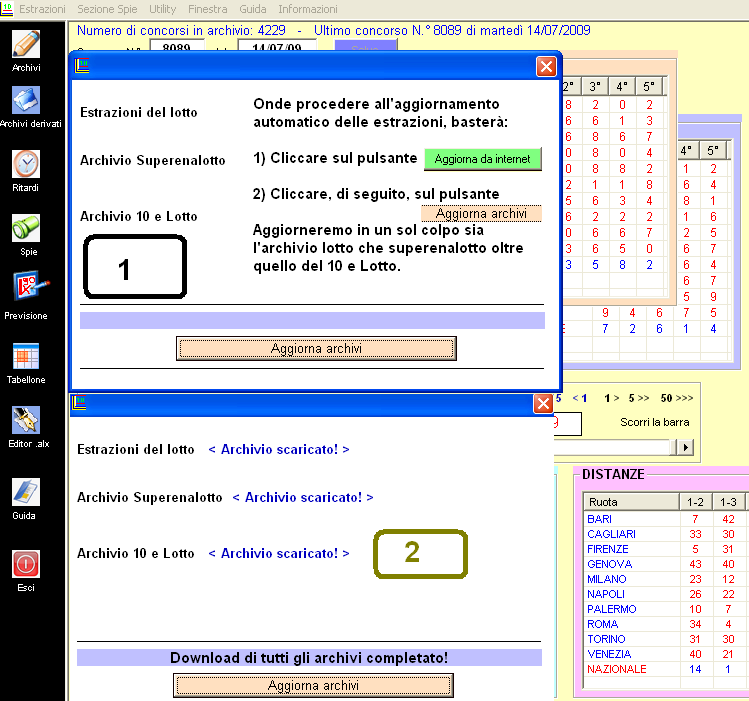The width and height of the screenshot is (749, 701).
Task: Open the Finestra menu
Action: pos(207,9)
